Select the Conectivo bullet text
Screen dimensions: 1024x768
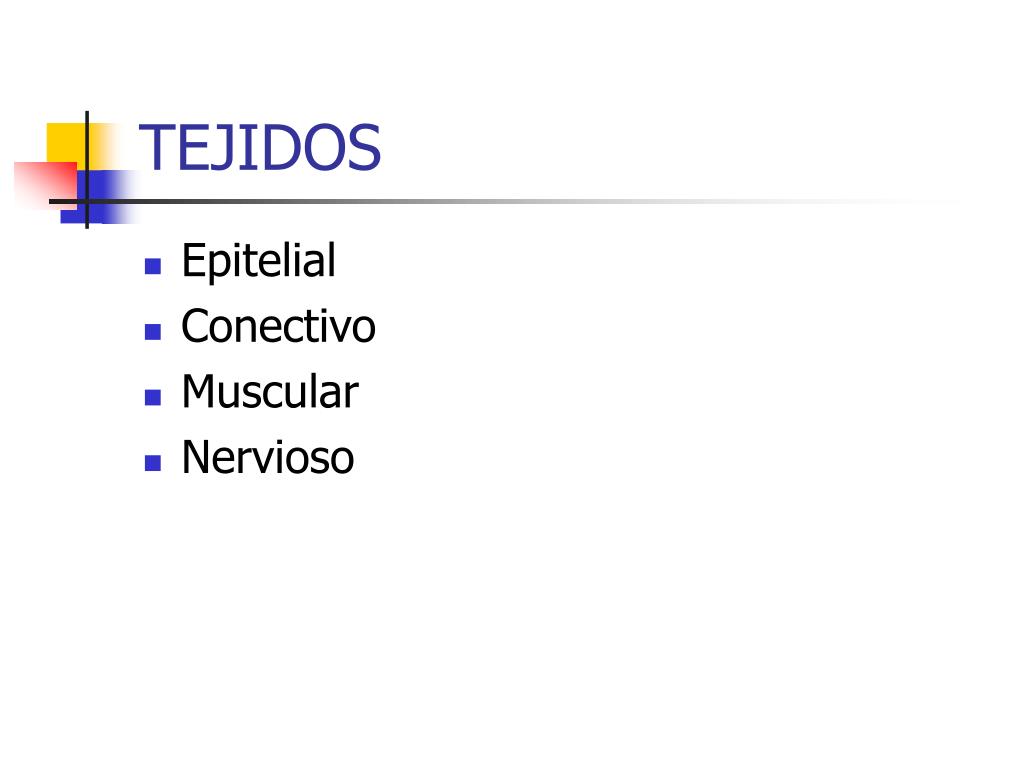pyautogui.click(x=279, y=325)
